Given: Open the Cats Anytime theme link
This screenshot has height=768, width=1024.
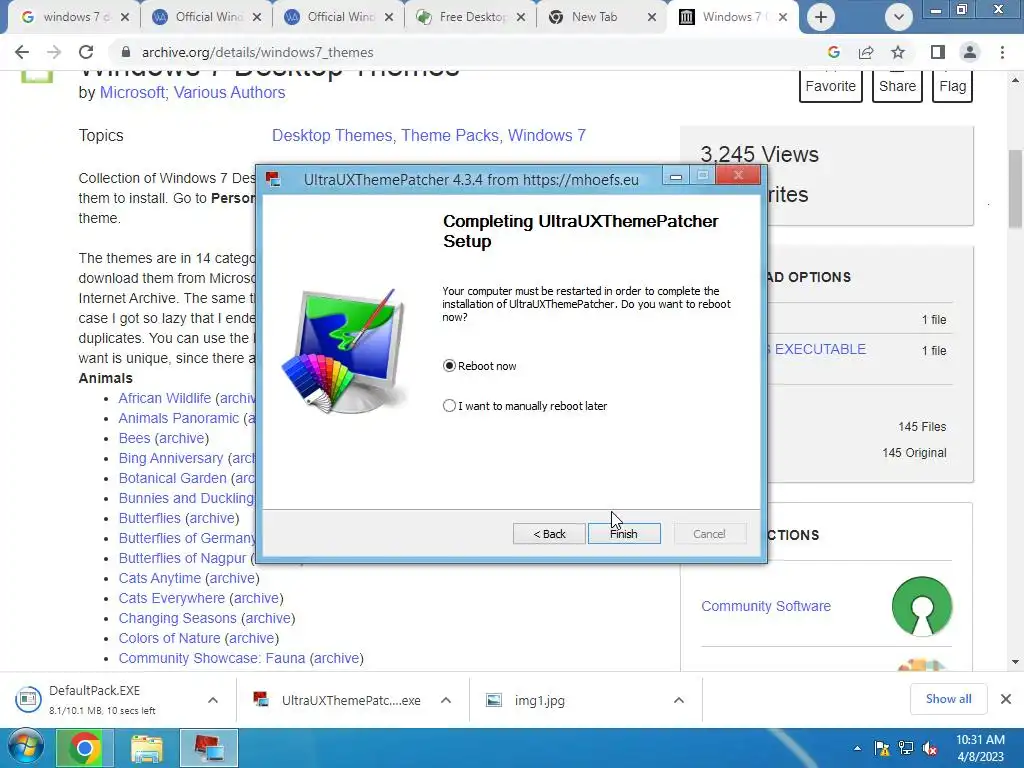Looking at the screenshot, I should tap(160, 578).
